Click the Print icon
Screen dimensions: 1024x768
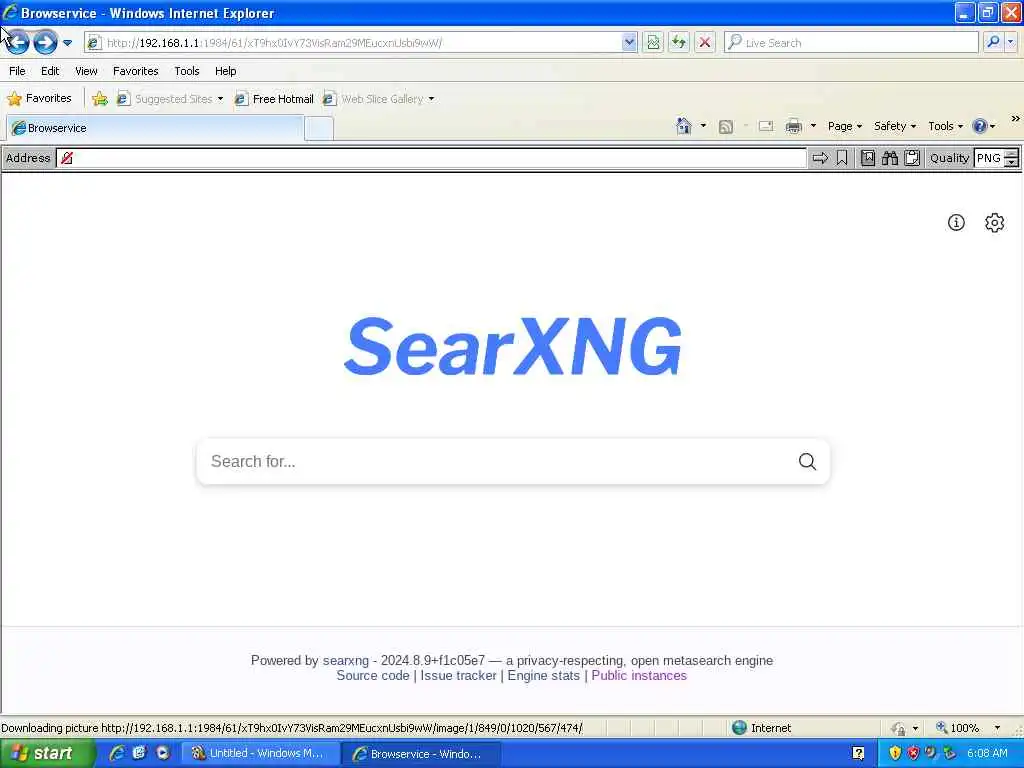[x=793, y=126]
